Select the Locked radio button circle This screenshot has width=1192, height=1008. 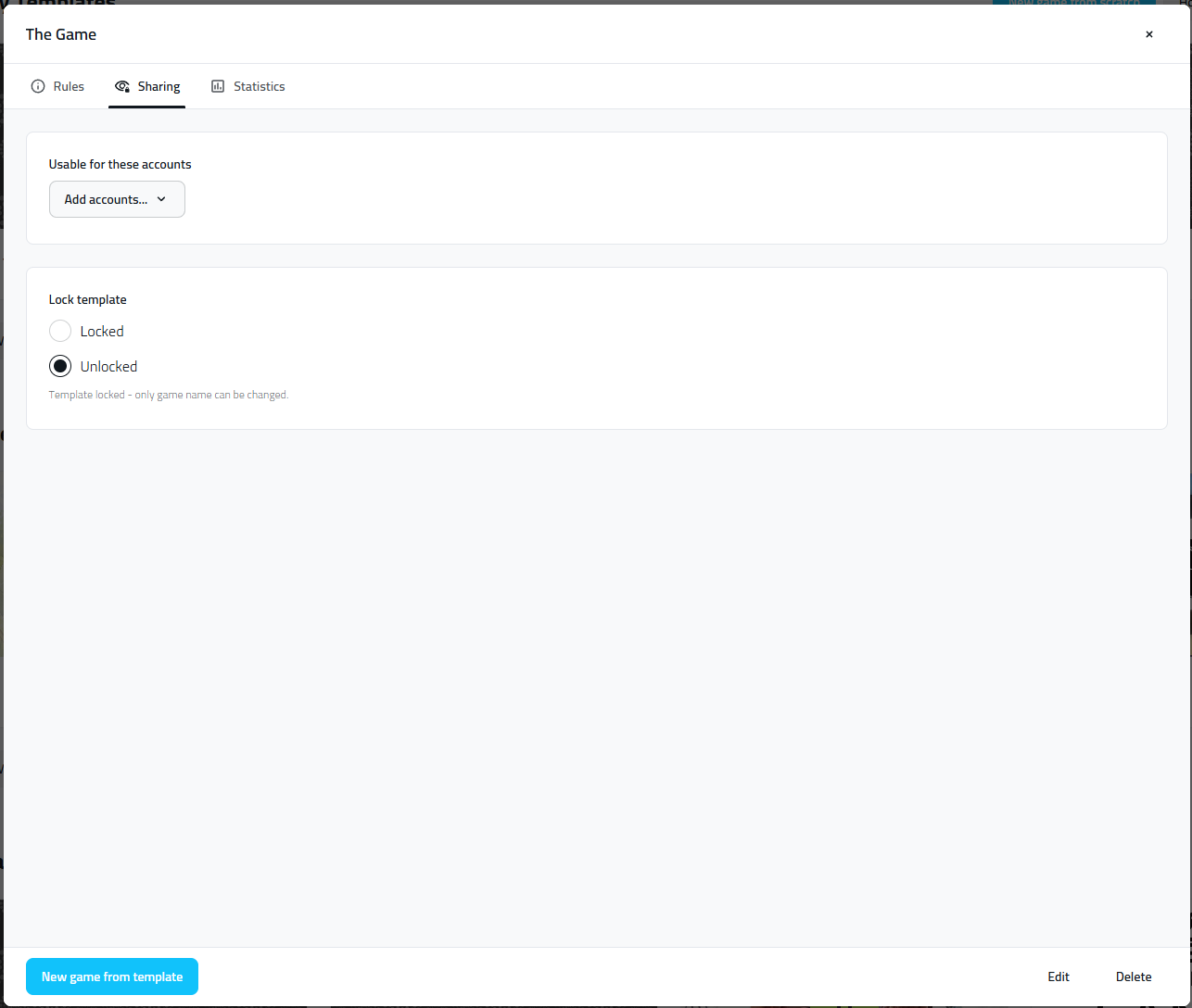tap(60, 331)
